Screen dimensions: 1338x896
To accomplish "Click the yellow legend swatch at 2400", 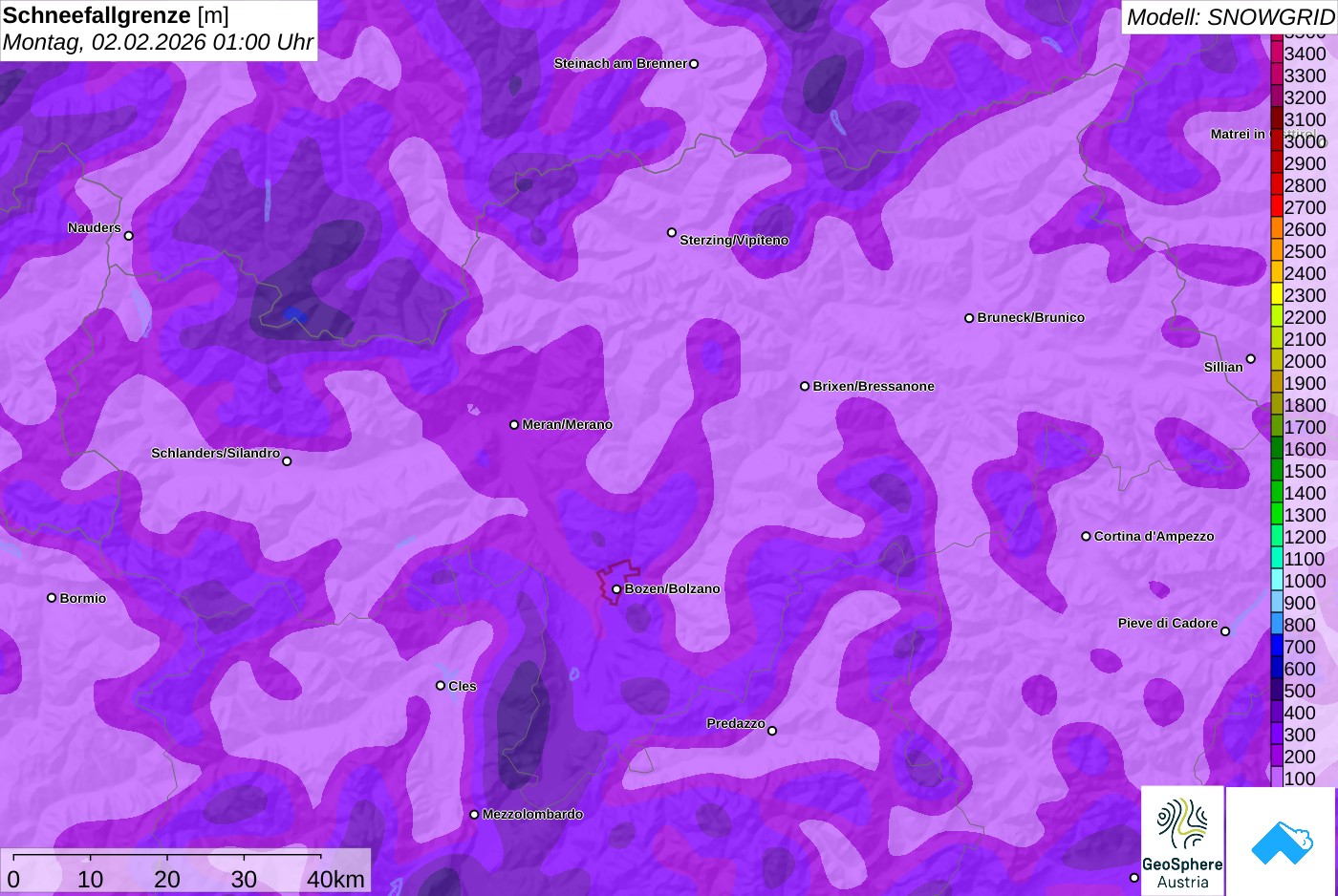I will [1277, 273].
